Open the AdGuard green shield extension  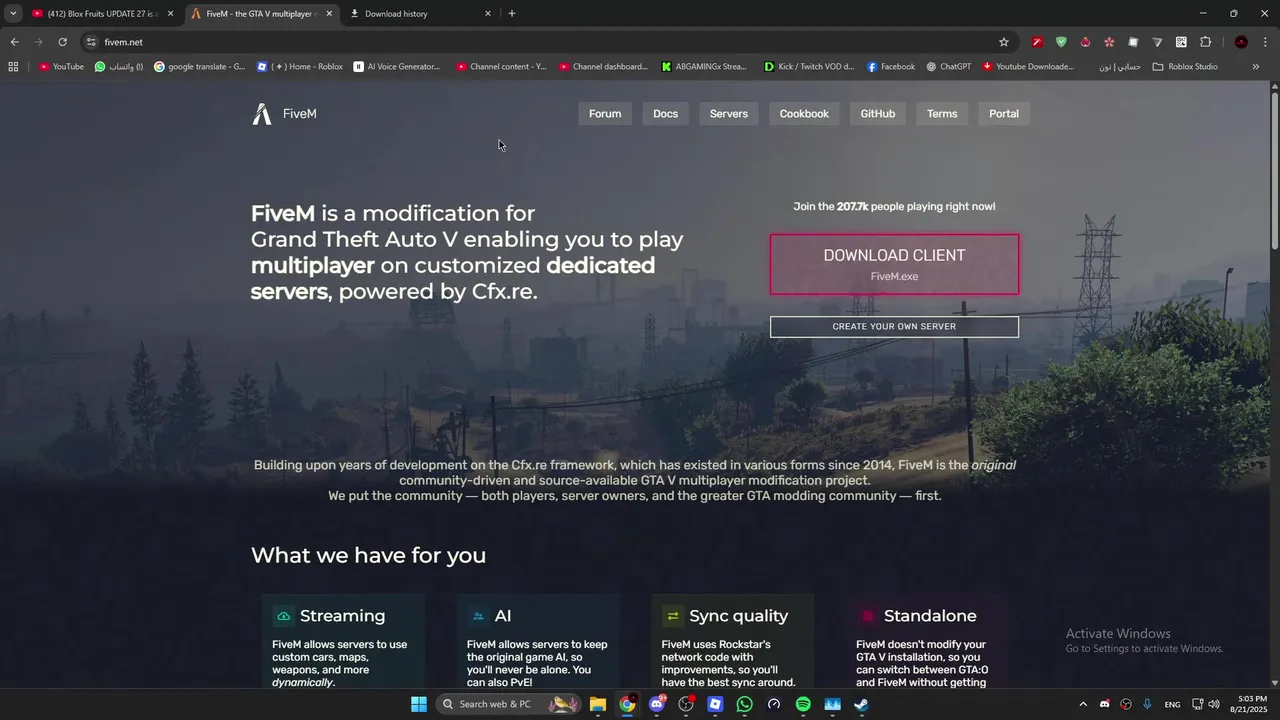point(1061,42)
